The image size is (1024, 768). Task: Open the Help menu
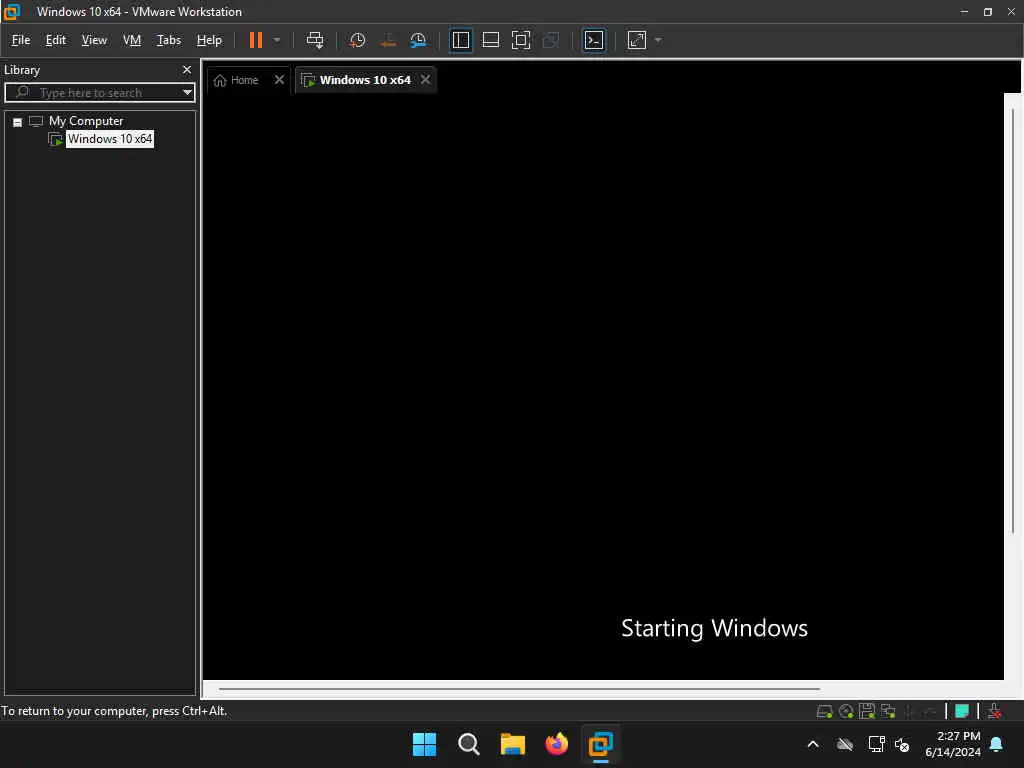[209, 40]
